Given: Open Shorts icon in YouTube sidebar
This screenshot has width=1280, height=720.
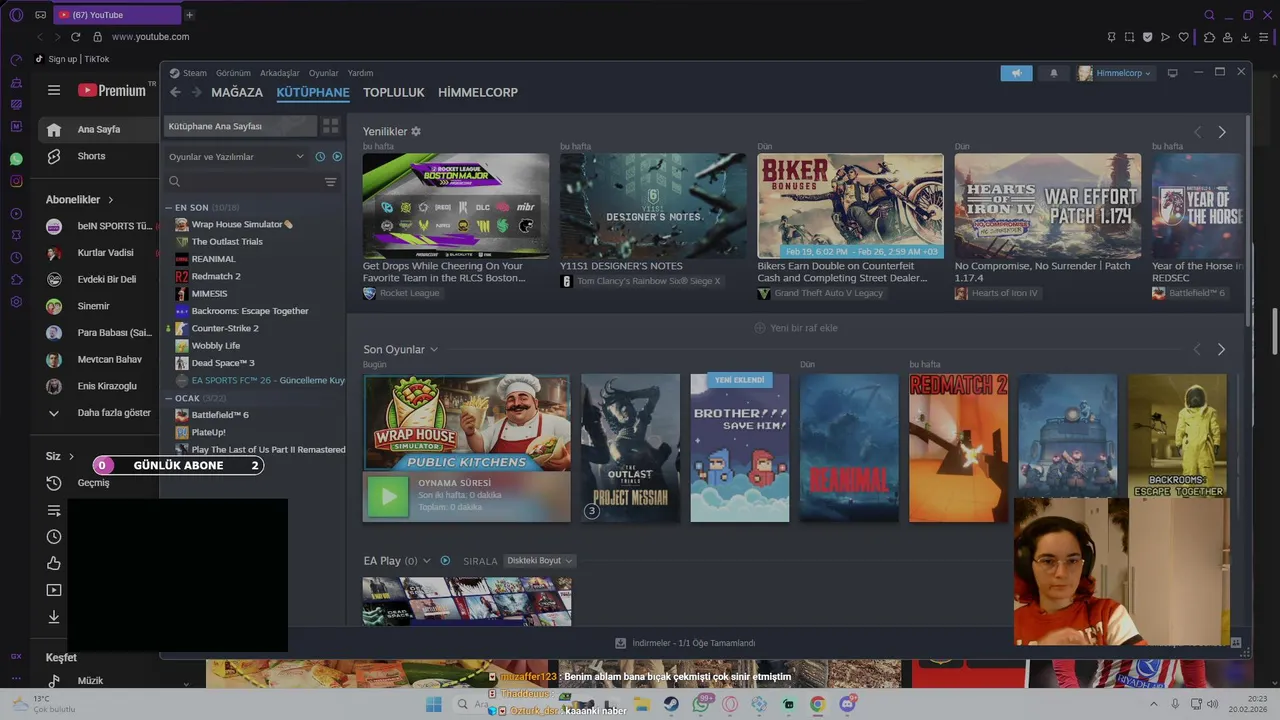Looking at the screenshot, I should 54,156.
